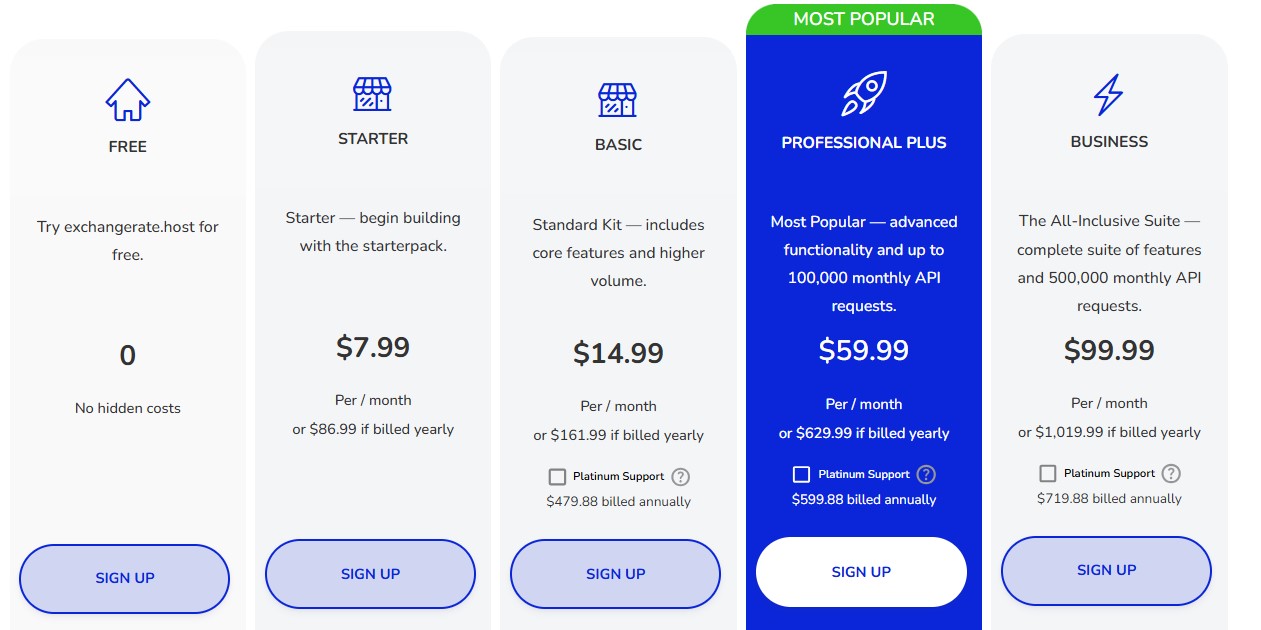This screenshot has width=1261, height=630.
Task: Open Platinum Support help in Professional Plus
Action: click(926, 474)
